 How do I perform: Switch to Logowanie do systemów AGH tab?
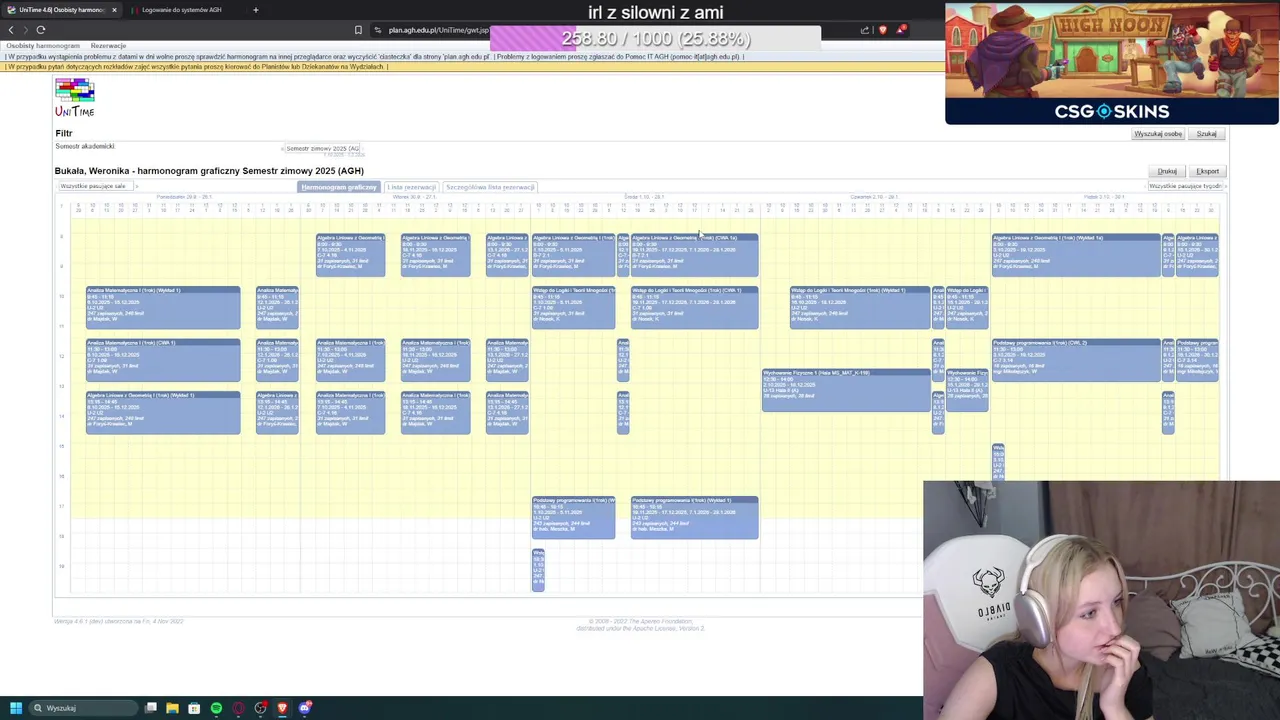pos(182,10)
